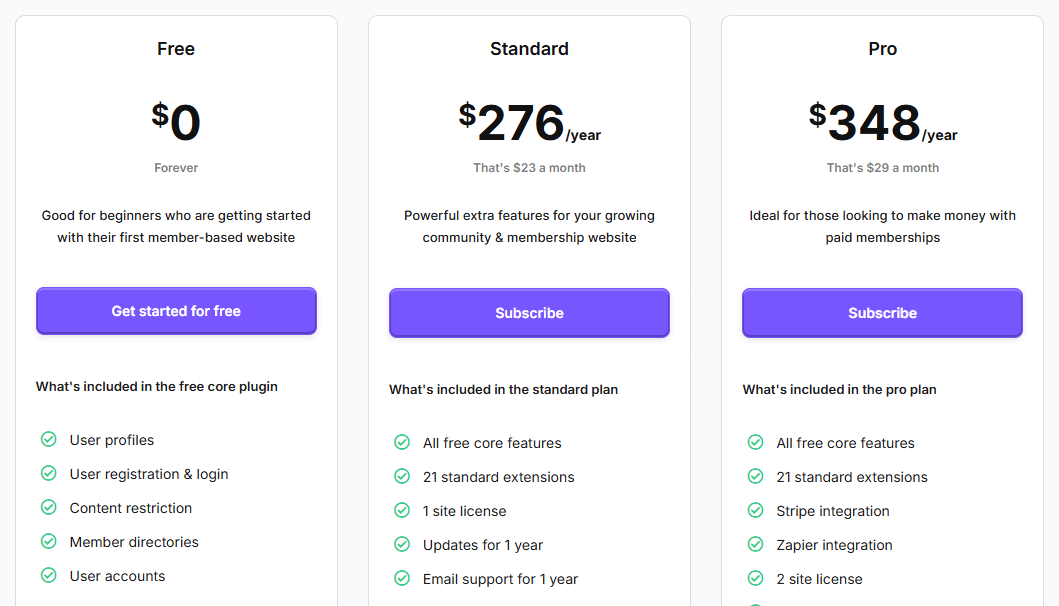
Task: Subscribe to the Standard plan
Action: [530, 313]
